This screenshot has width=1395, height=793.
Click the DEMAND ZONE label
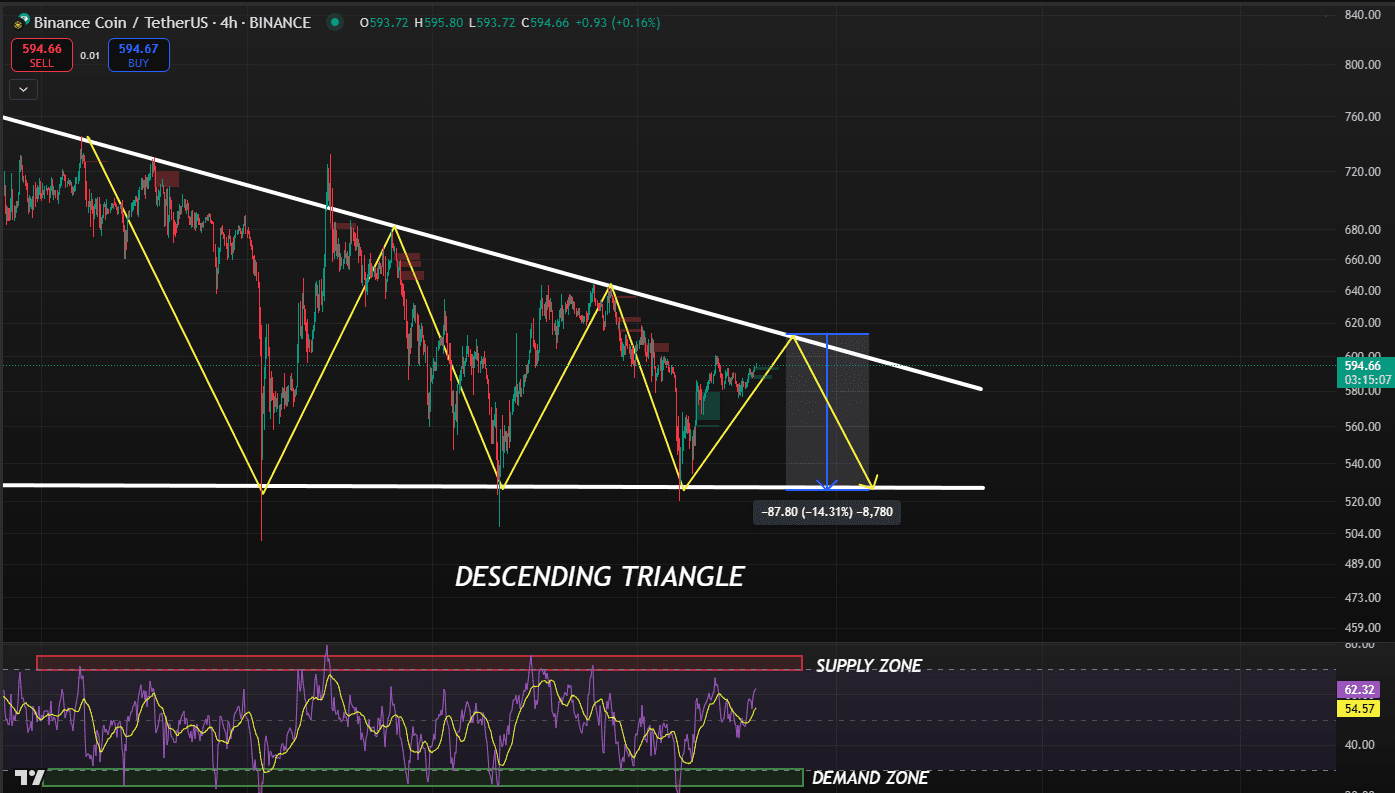[x=870, y=778]
